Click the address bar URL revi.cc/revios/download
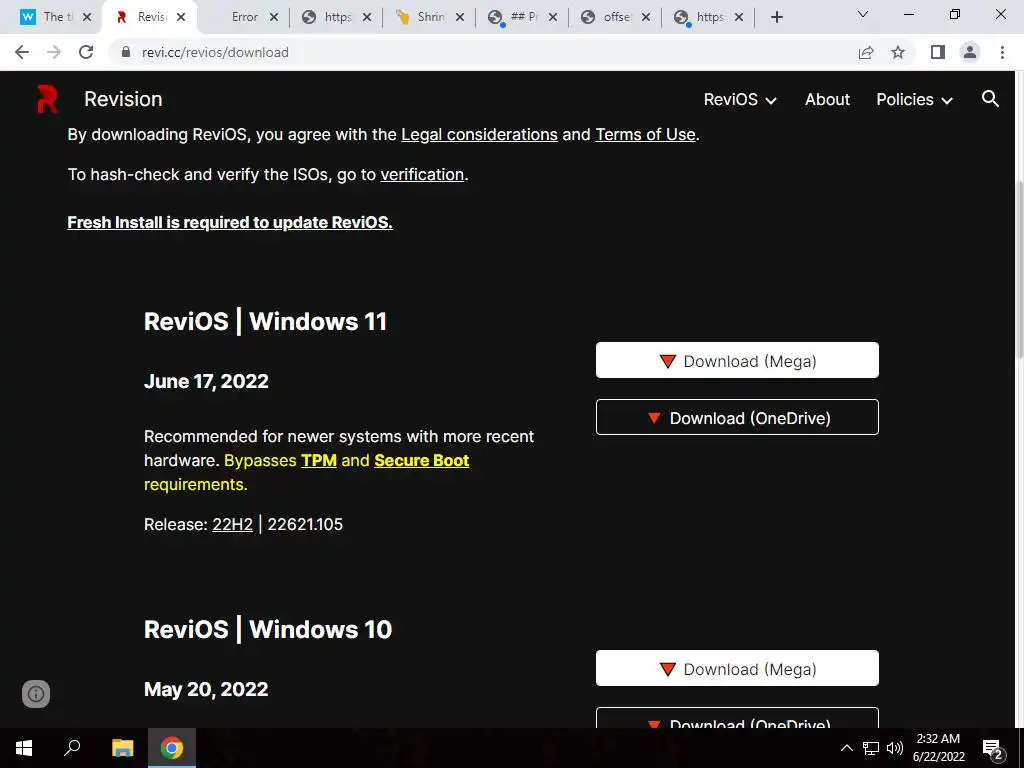Screen dimensions: 1024x768 tap(215, 52)
